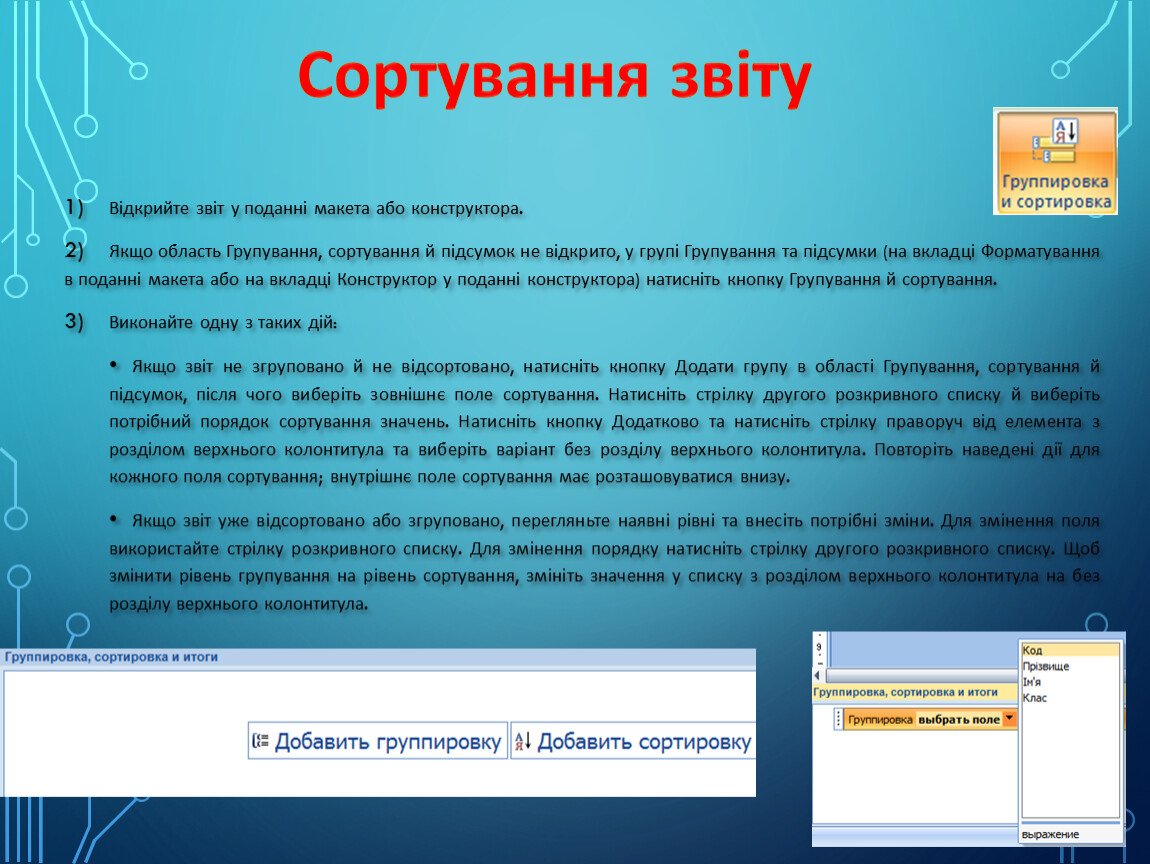This screenshot has width=1150, height=864.
Task: Click the horizontal scrollbar track above grouping pane
Action: coord(920,675)
